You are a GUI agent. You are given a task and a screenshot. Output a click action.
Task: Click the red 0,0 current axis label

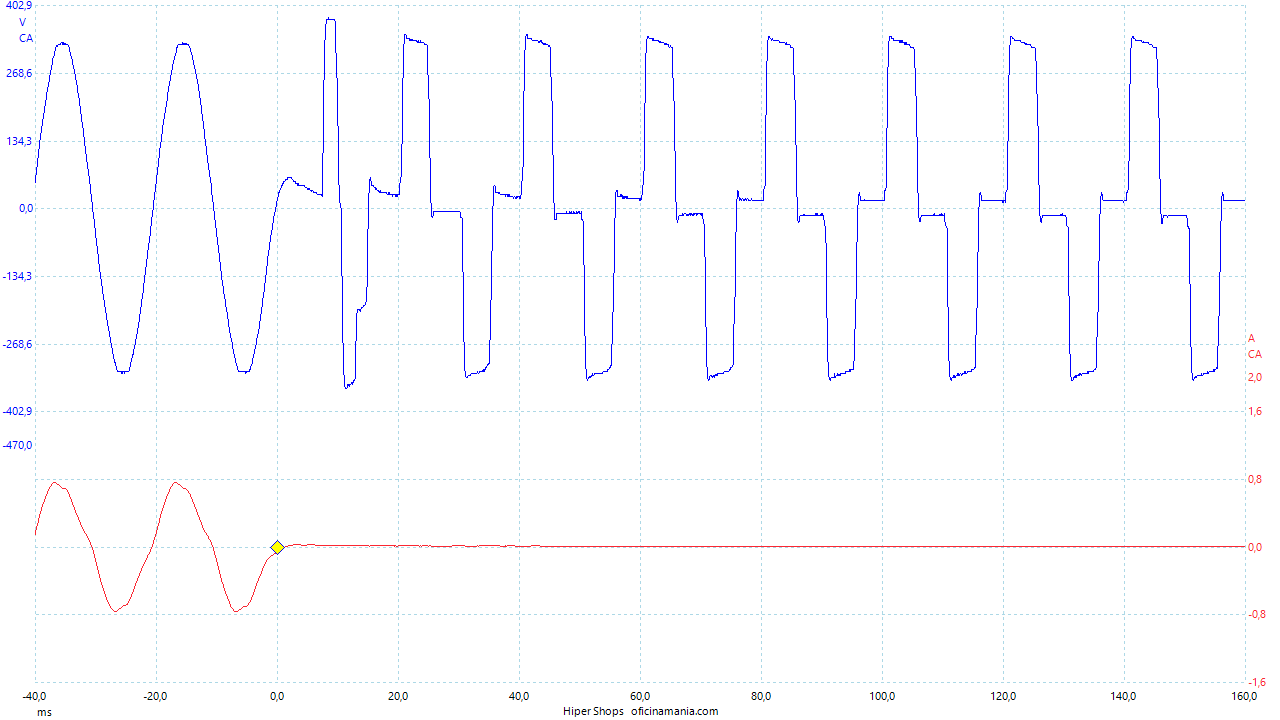(x=1255, y=547)
